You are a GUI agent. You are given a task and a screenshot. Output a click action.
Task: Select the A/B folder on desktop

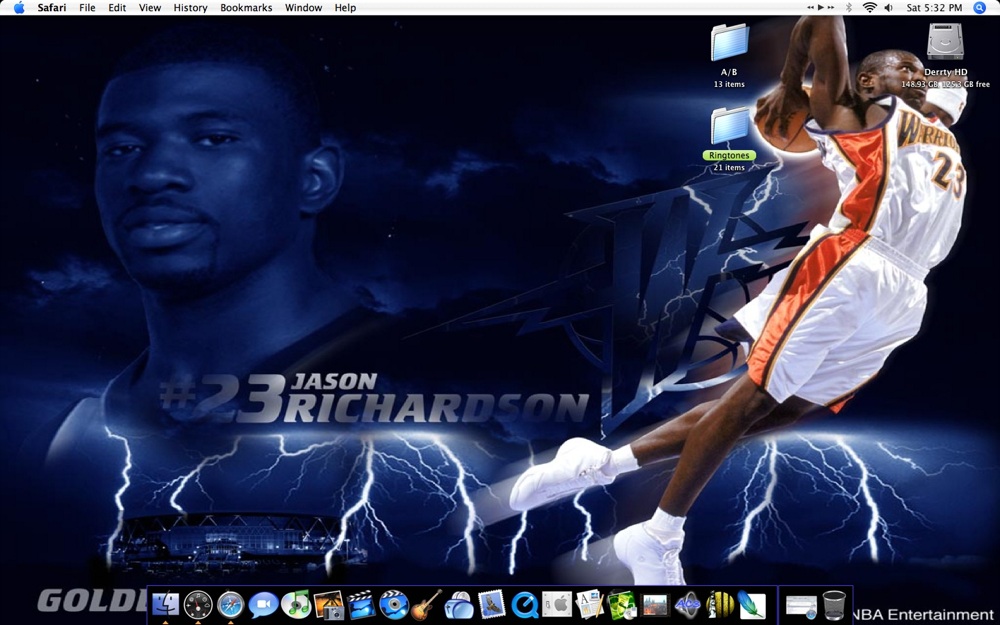click(x=729, y=43)
